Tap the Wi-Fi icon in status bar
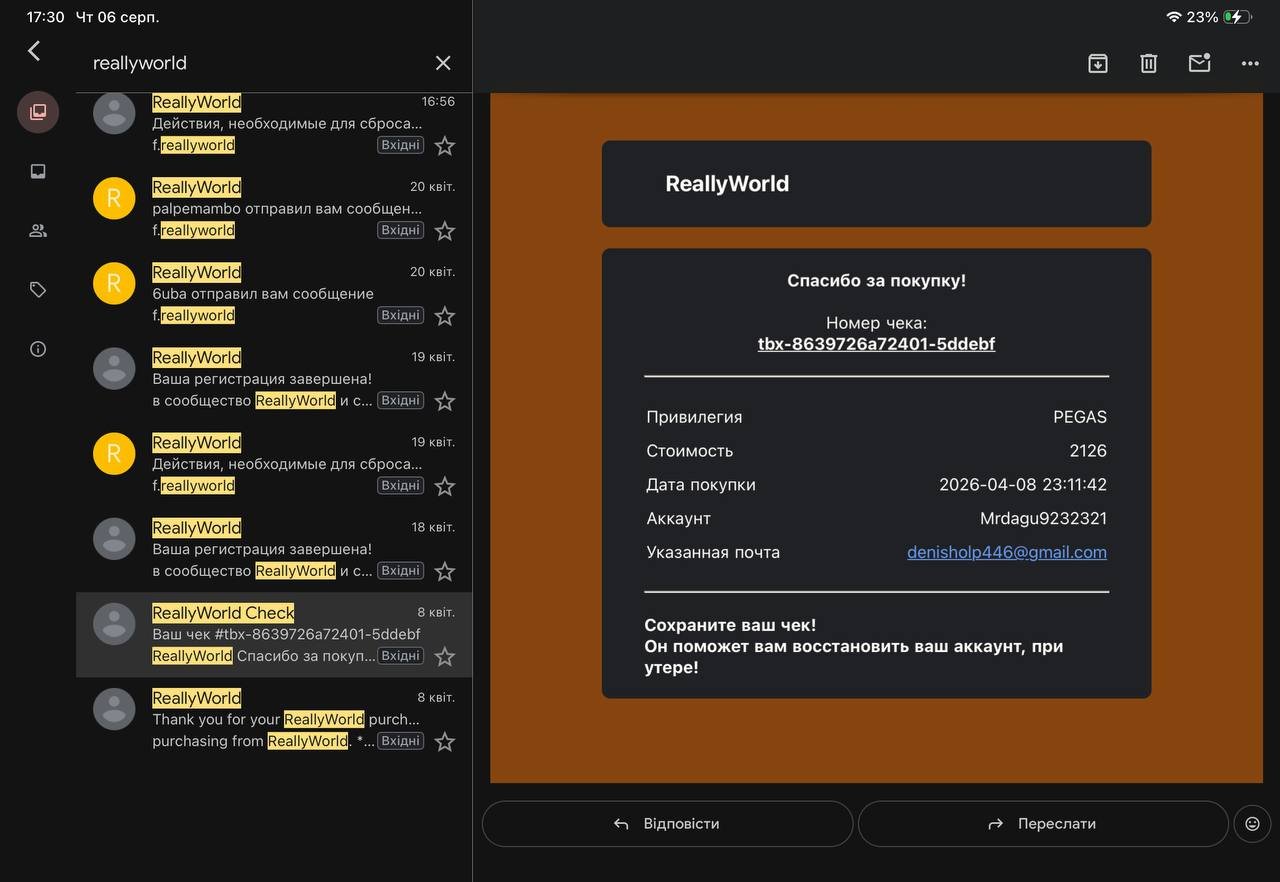This screenshot has width=1280, height=882. pos(1174,17)
